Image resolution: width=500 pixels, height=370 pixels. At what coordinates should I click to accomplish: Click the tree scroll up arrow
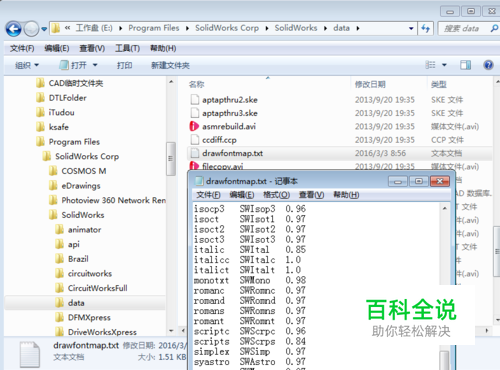tap(171, 82)
